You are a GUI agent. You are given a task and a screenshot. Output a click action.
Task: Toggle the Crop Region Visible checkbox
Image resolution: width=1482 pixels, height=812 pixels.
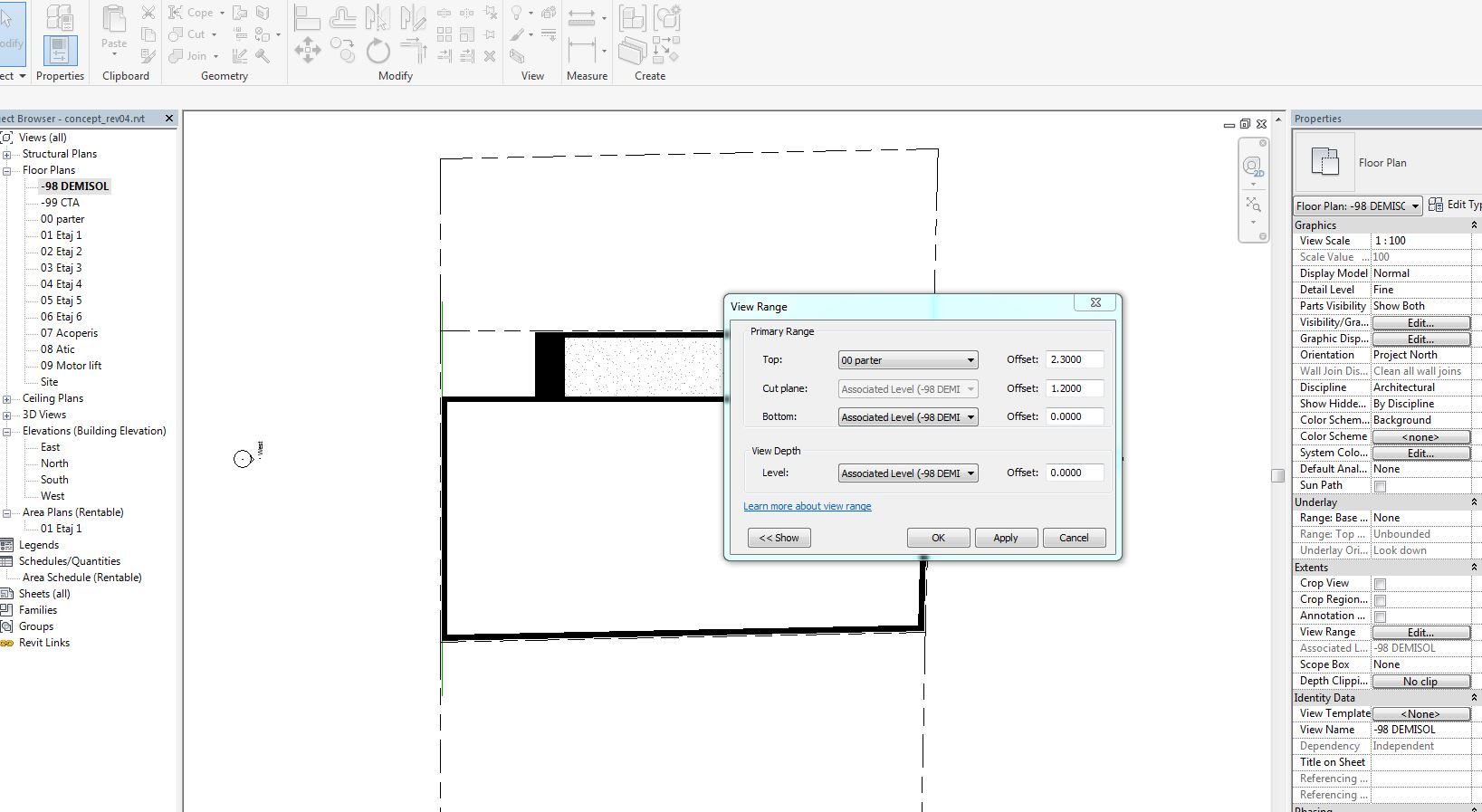(1381, 601)
